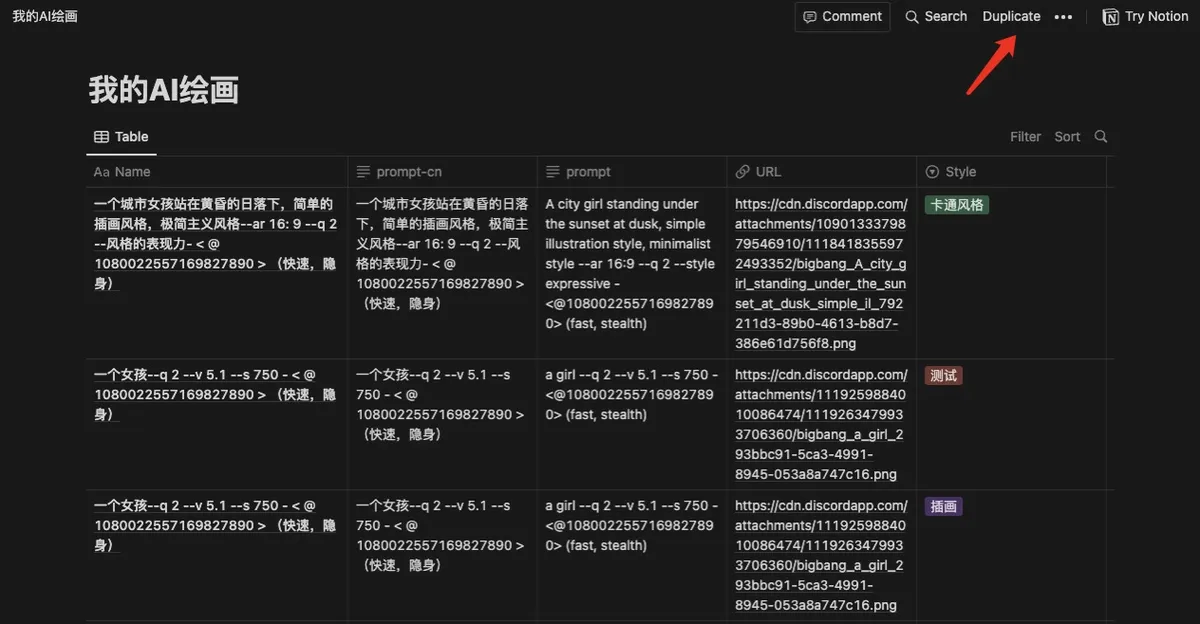The height and width of the screenshot is (624, 1200).
Task: Open the Sort options for table
Action: click(1067, 137)
